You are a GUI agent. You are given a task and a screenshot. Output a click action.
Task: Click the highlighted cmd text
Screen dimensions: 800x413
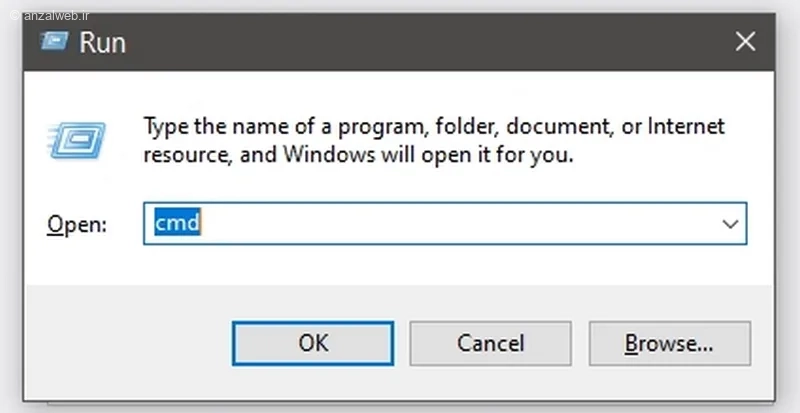coord(178,224)
